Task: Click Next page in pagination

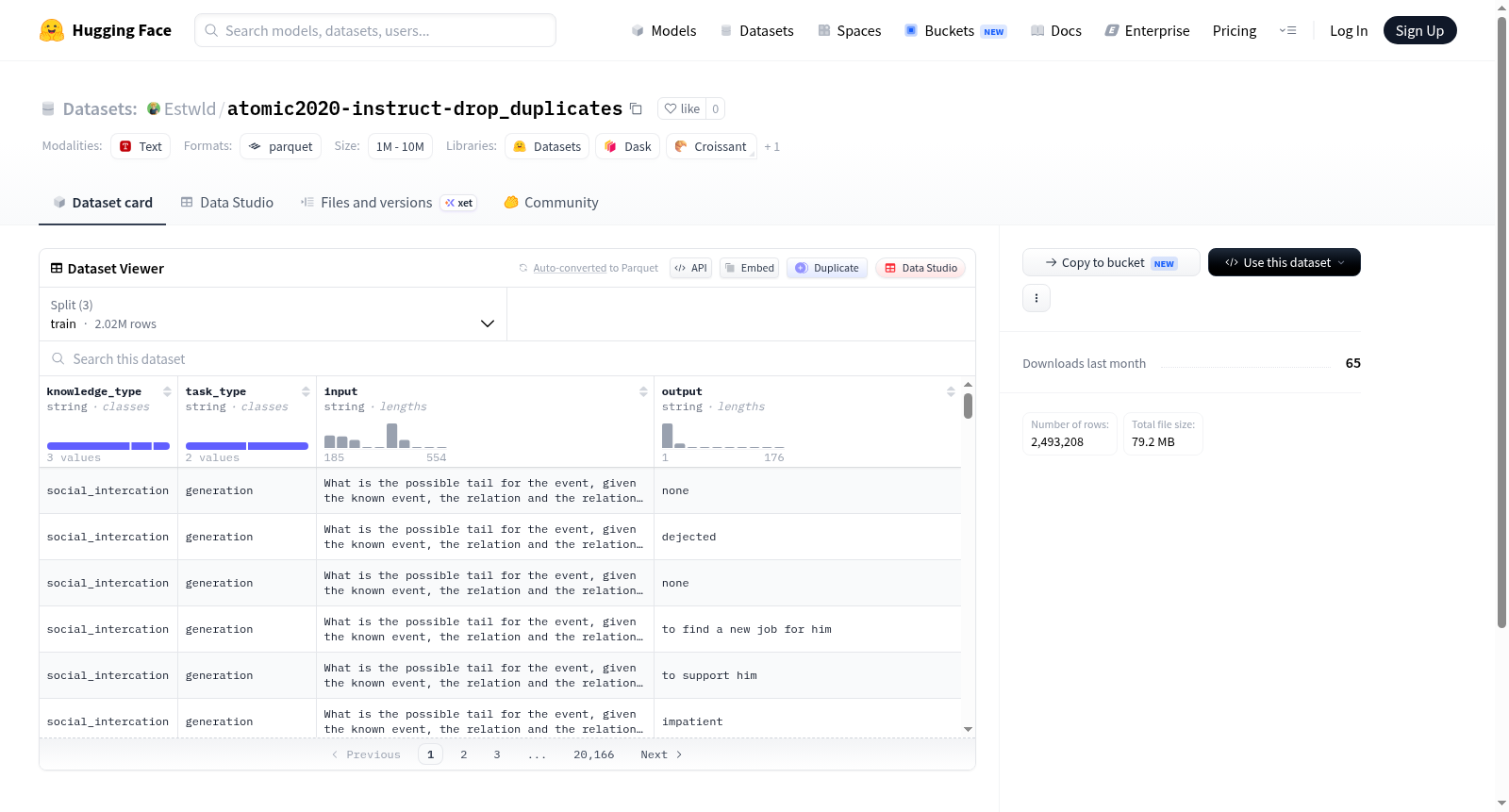Action: point(661,754)
